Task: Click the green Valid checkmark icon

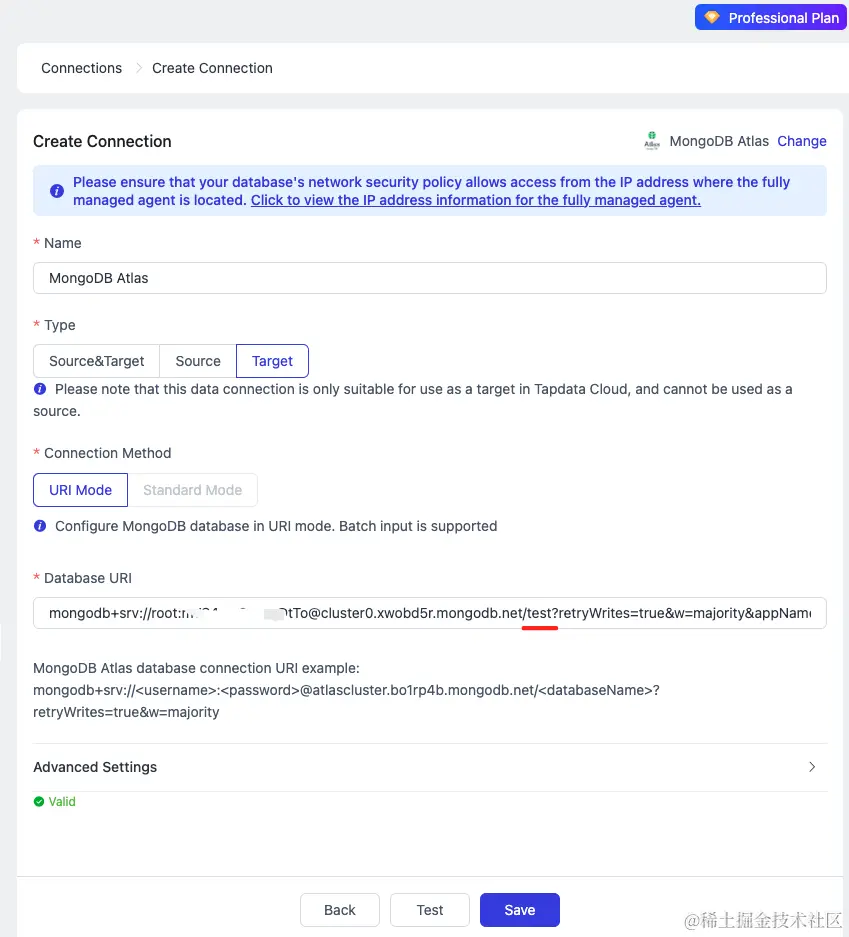Action: coord(39,802)
